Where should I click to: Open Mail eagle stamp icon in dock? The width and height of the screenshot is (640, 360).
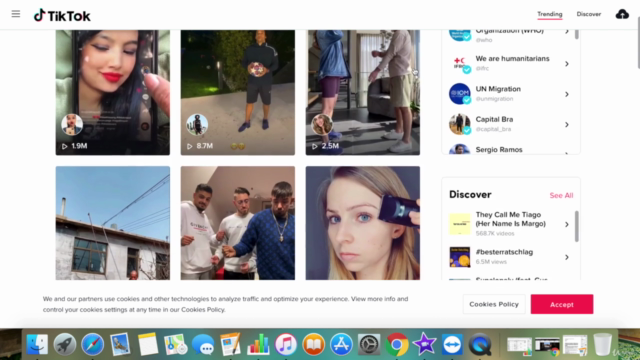(120, 344)
